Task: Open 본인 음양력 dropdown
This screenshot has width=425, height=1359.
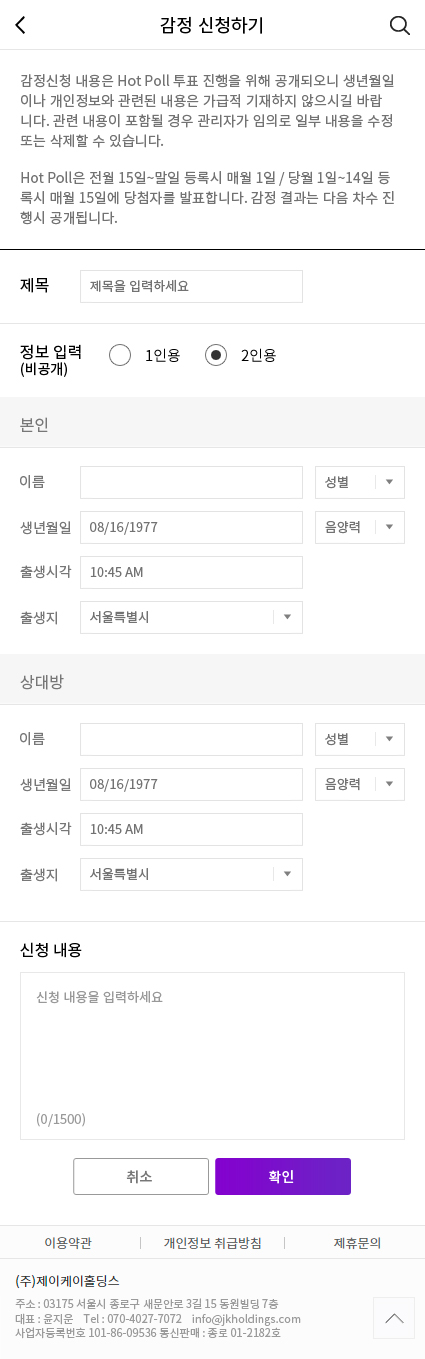Action: [x=360, y=527]
